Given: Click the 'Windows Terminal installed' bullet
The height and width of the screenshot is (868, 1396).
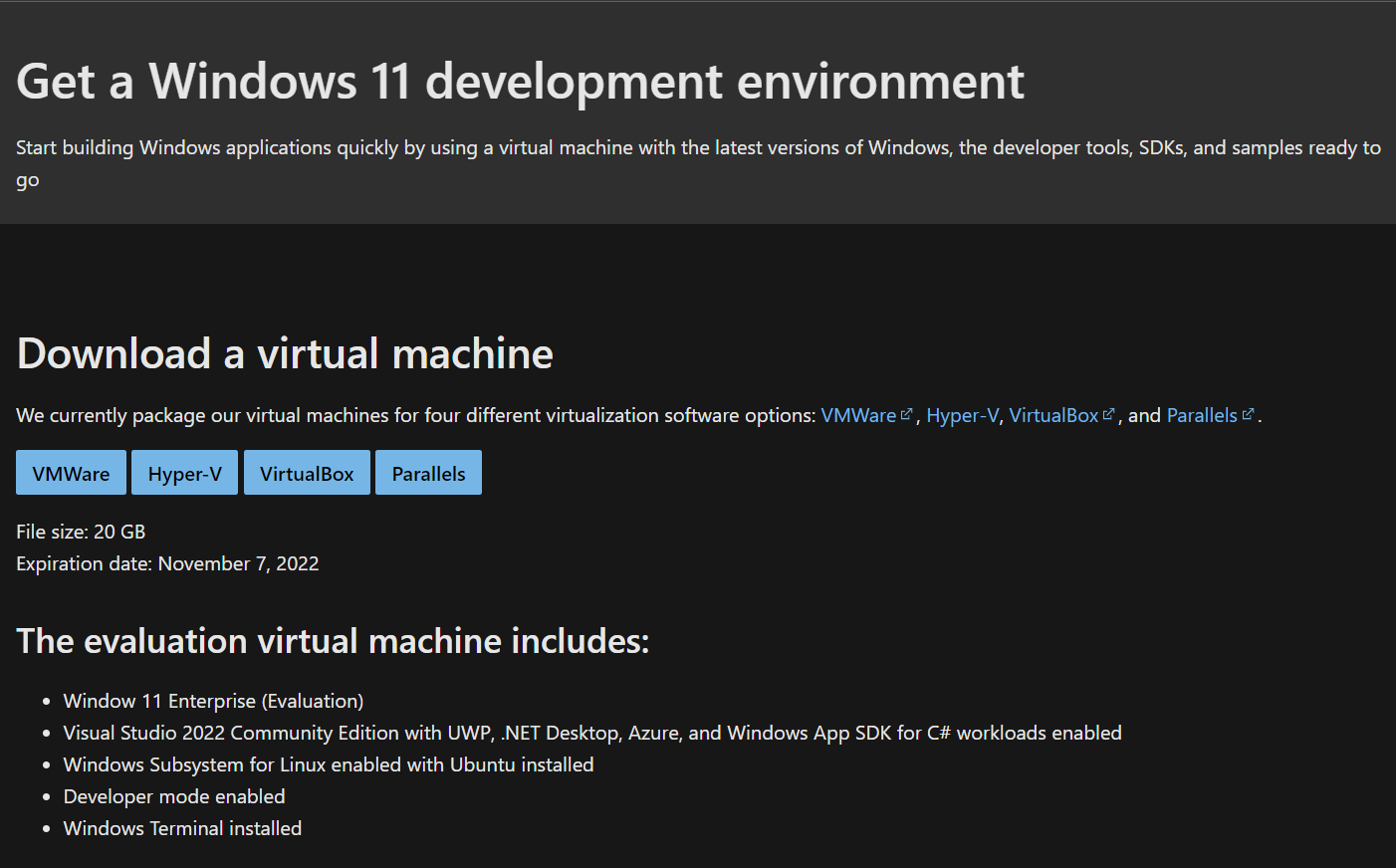Looking at the screenshot, I should [x=182, y=828].
